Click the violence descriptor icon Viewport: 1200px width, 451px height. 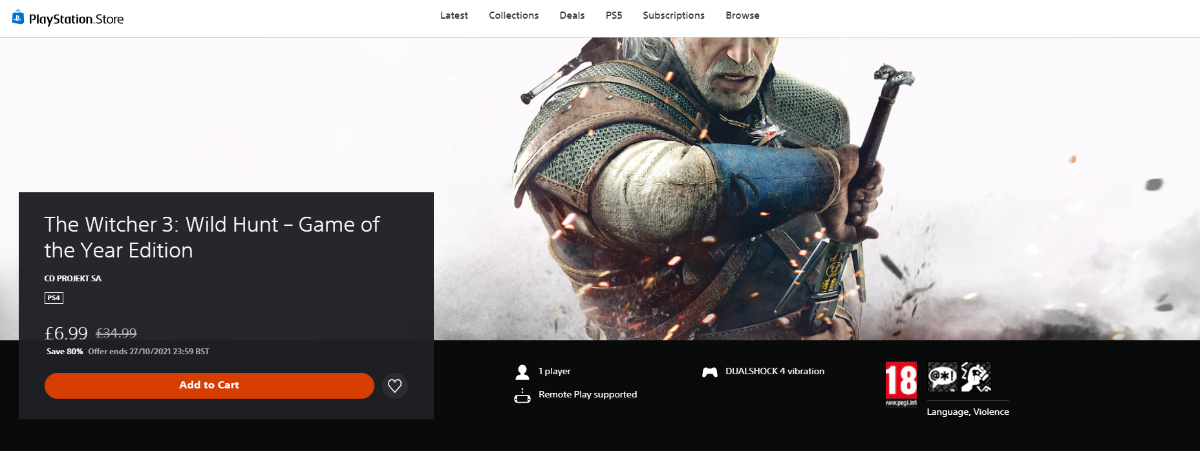[975, 377]
